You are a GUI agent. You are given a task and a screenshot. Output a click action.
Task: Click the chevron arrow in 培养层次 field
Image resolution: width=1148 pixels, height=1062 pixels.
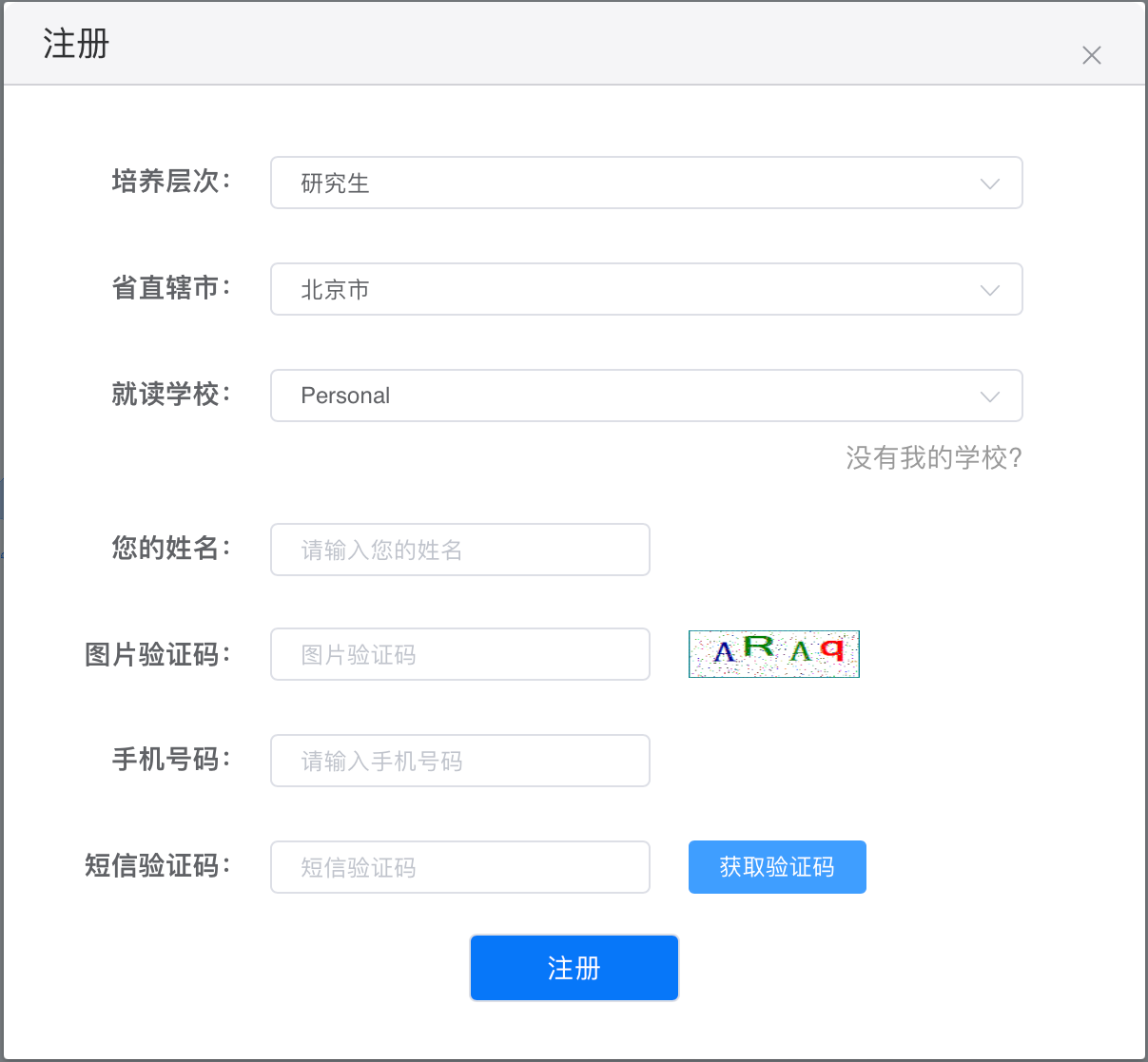pos(989,183)
